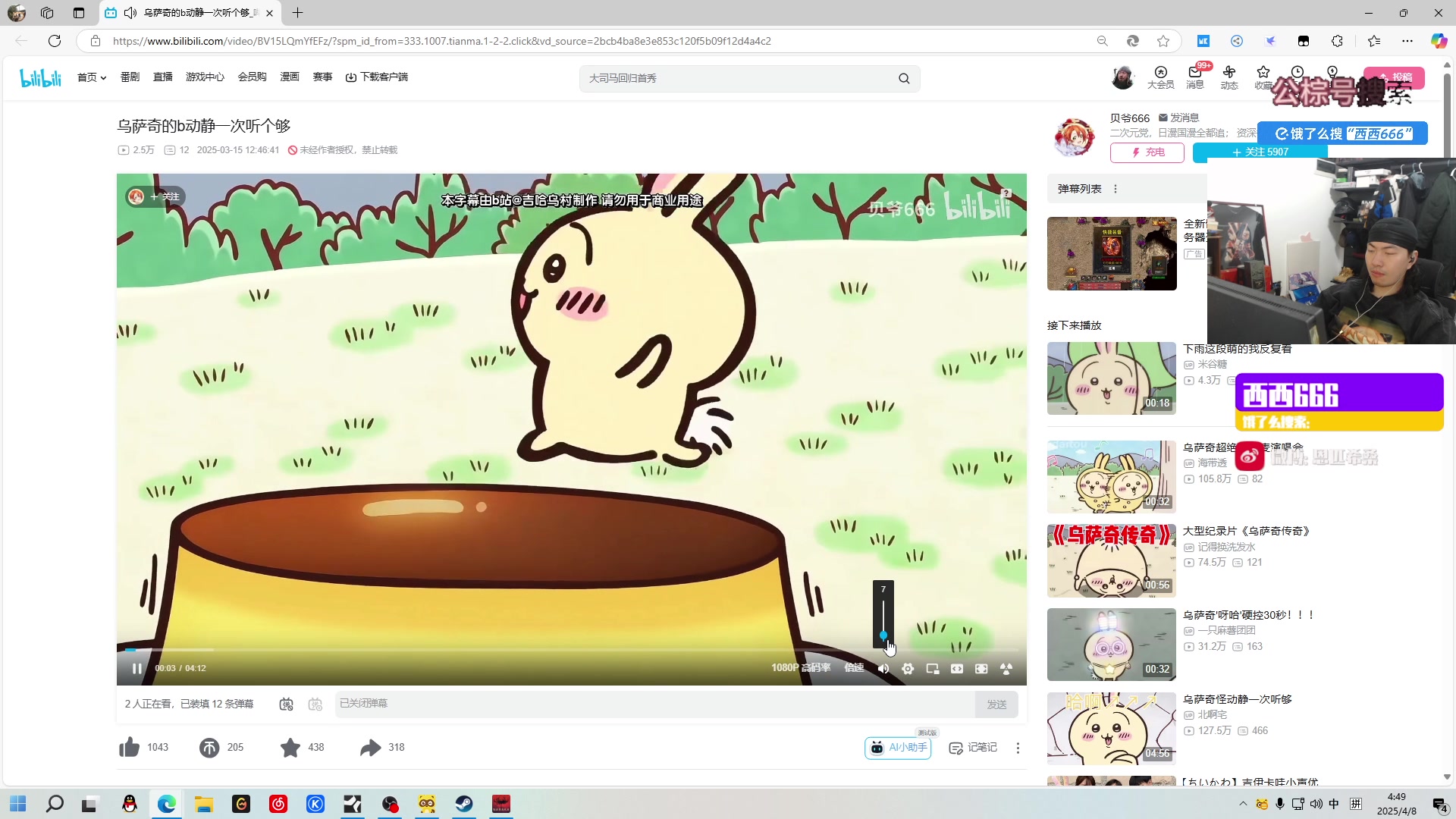Click the 关注 overlay button in video
Screen dimensions: 1456x819
point(156,196)
